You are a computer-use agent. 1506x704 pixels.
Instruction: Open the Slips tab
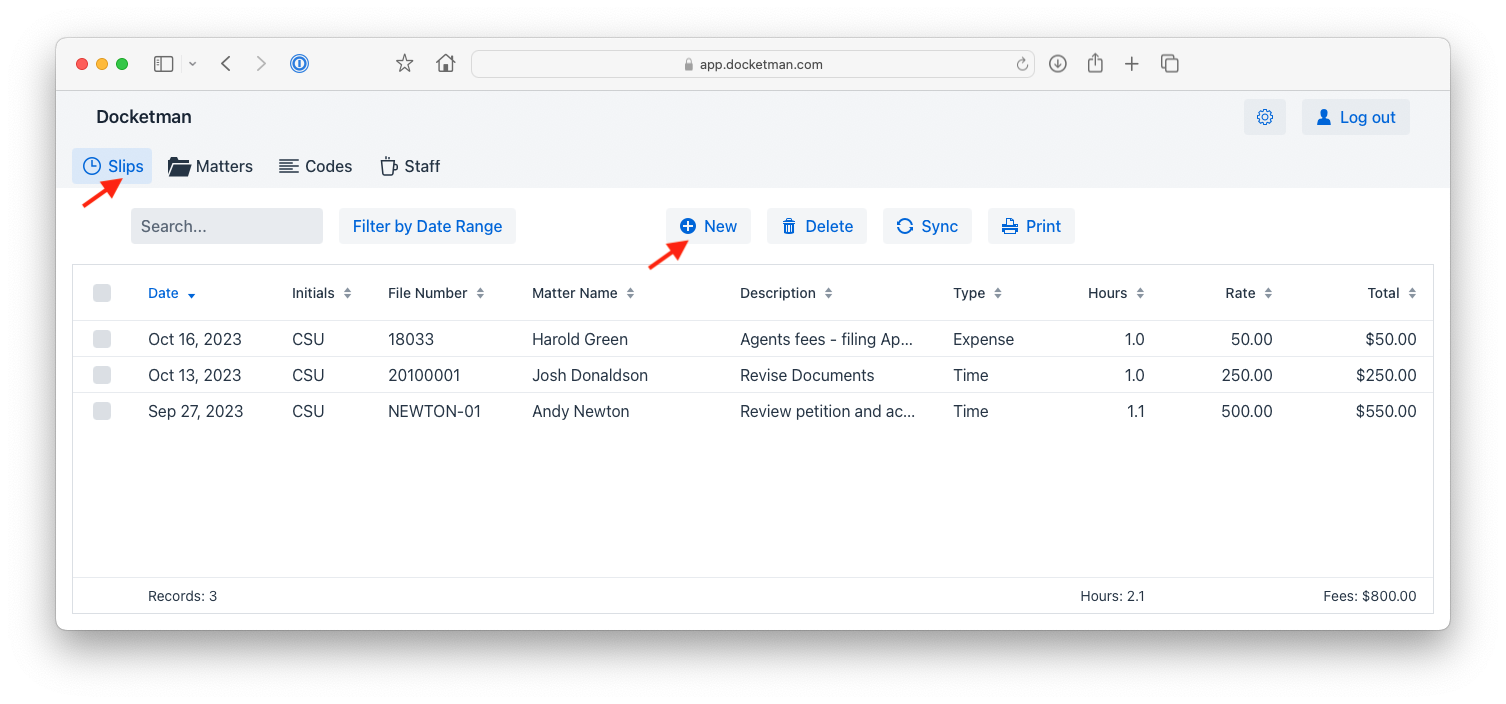(x=112, y=166)
